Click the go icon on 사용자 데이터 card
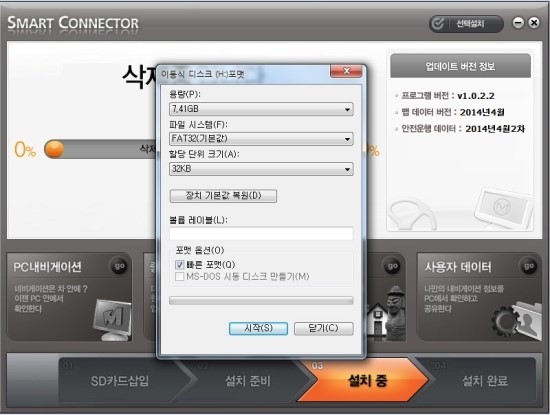This screenshot has width=550, height=415. coord(529,266)
